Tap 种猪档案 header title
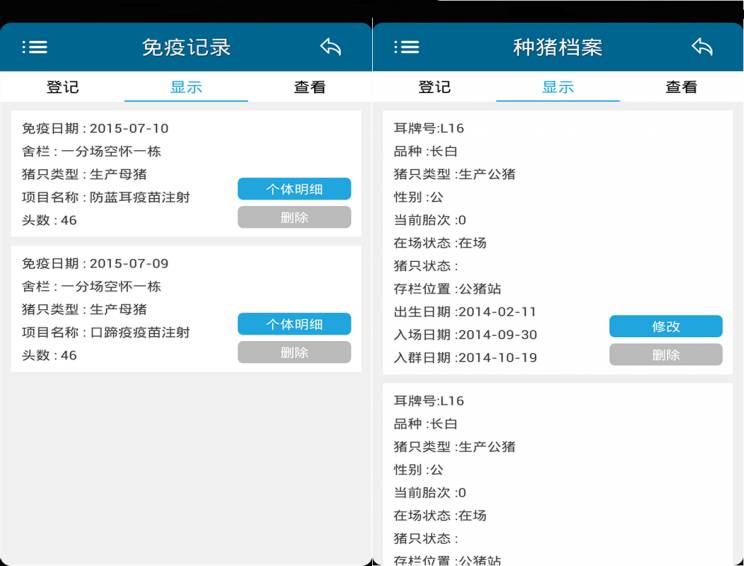Image resolution: width=744 pixels, height=566 pixels. (558, 47)
